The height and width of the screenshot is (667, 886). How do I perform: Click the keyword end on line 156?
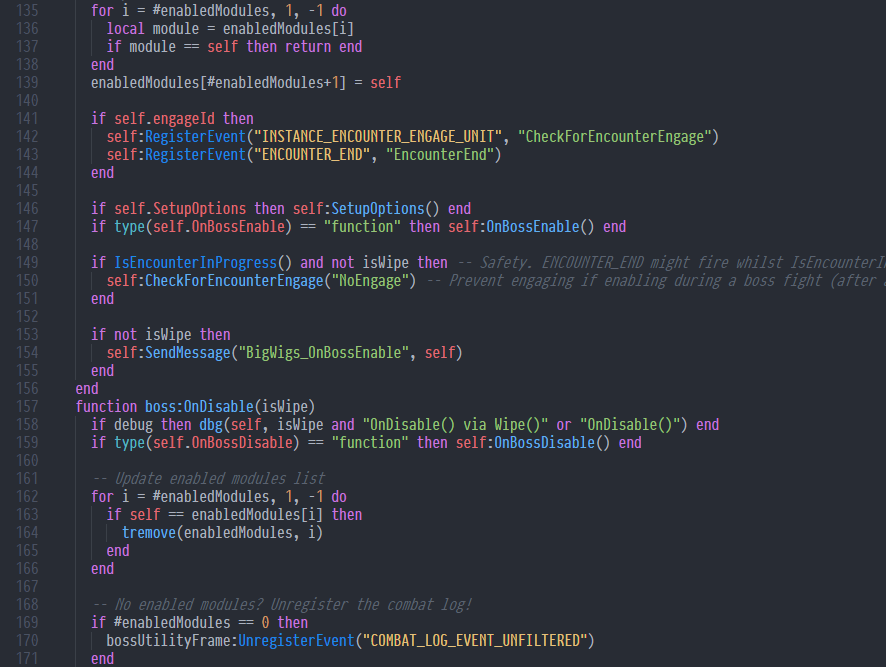pos(86,388)
